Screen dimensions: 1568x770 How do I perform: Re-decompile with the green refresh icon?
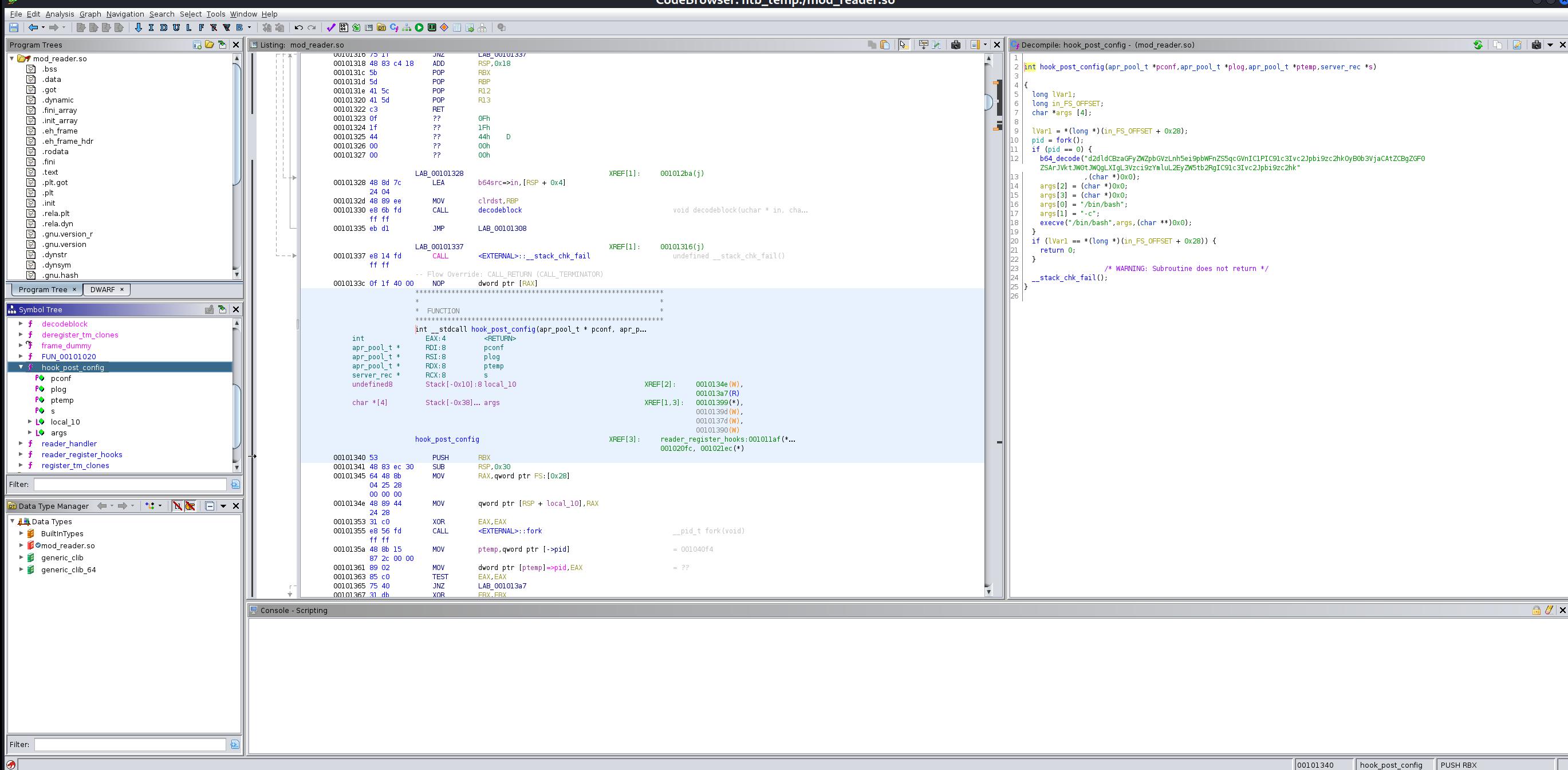pos(1478,45)
